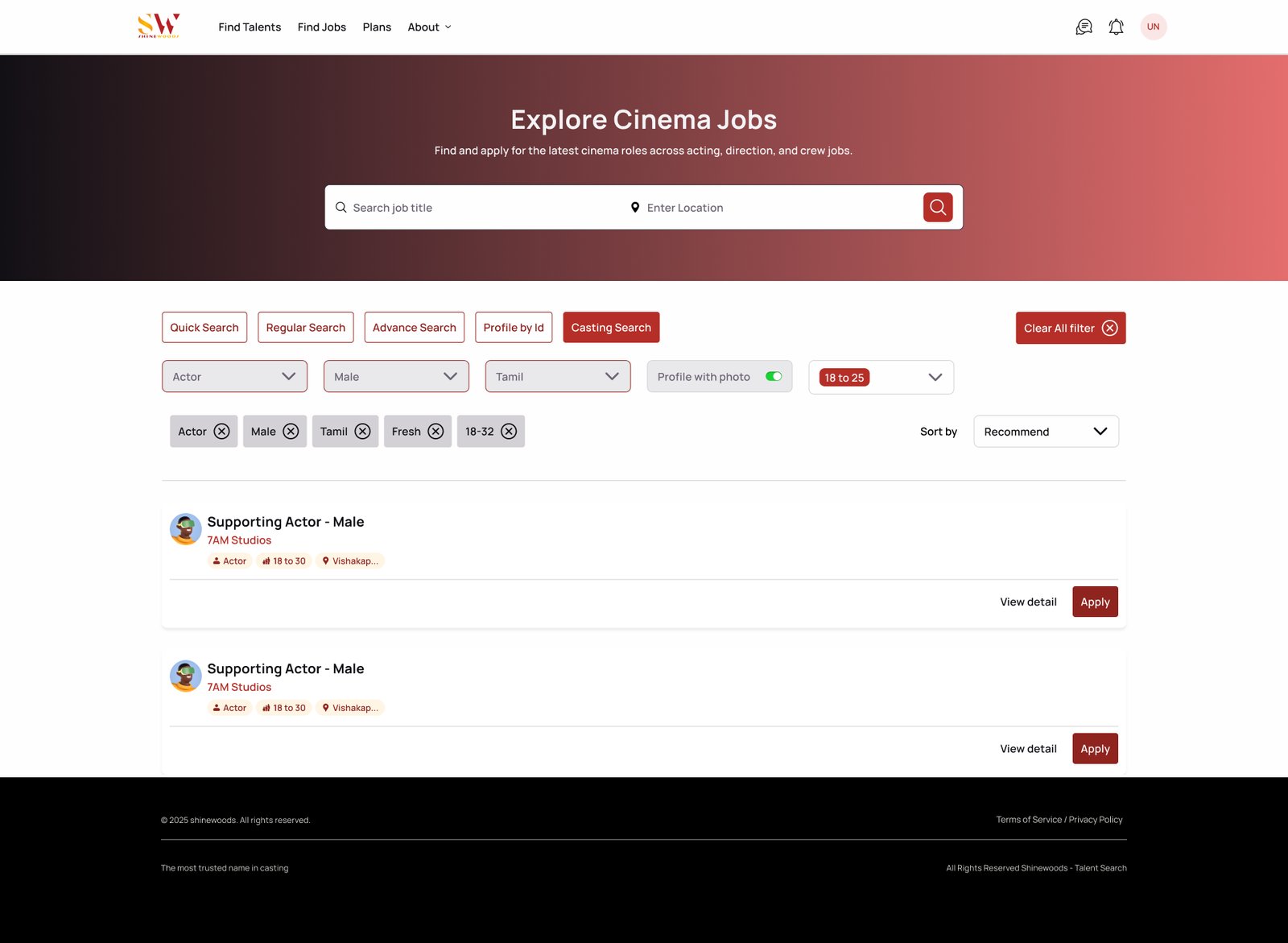Open the 18 to 25 age dropdown
This screenshot has height=943, width=1288.
881,378
